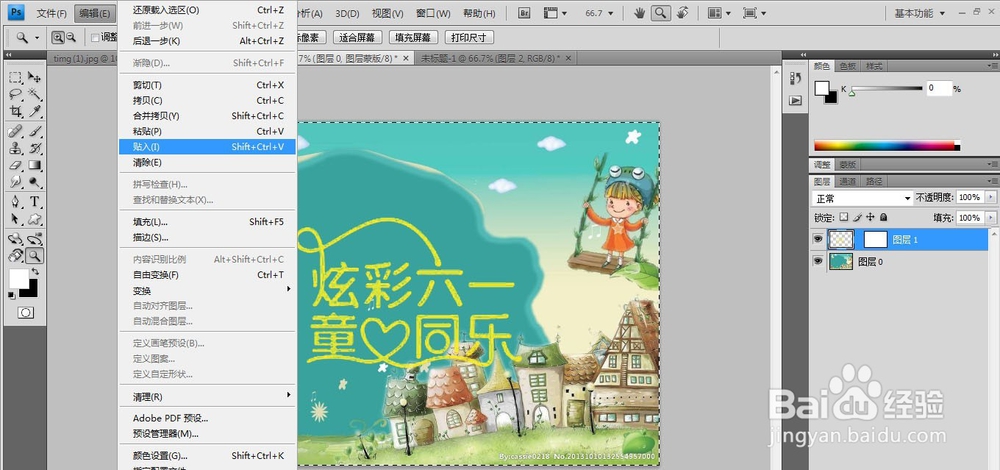Toggle lock image pixels
Image resolution: width=1000 pixels, height=470 pixels.
[x=858, y=217]
